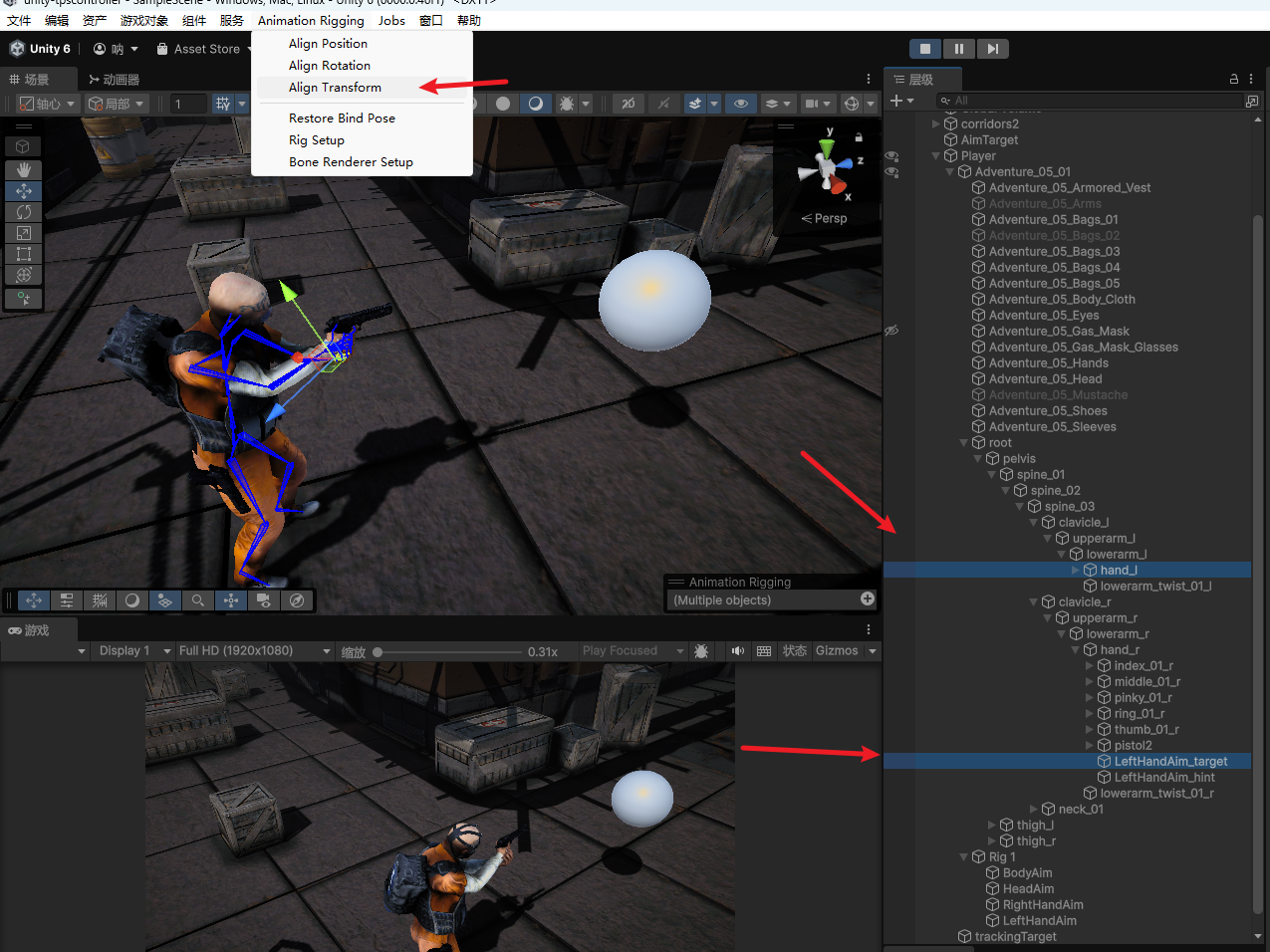Viewport: 1270px width, 952px height.
Task: Open Full HD (1920x1080) resolution dropdown
Action: tap(254, 651)
